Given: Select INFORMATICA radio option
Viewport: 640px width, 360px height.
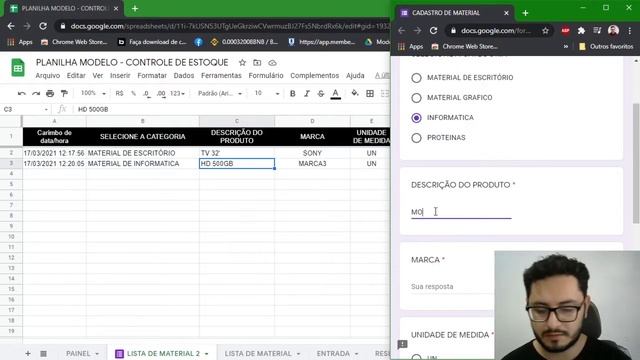Looking at the screenshot, I should (416, 118).
